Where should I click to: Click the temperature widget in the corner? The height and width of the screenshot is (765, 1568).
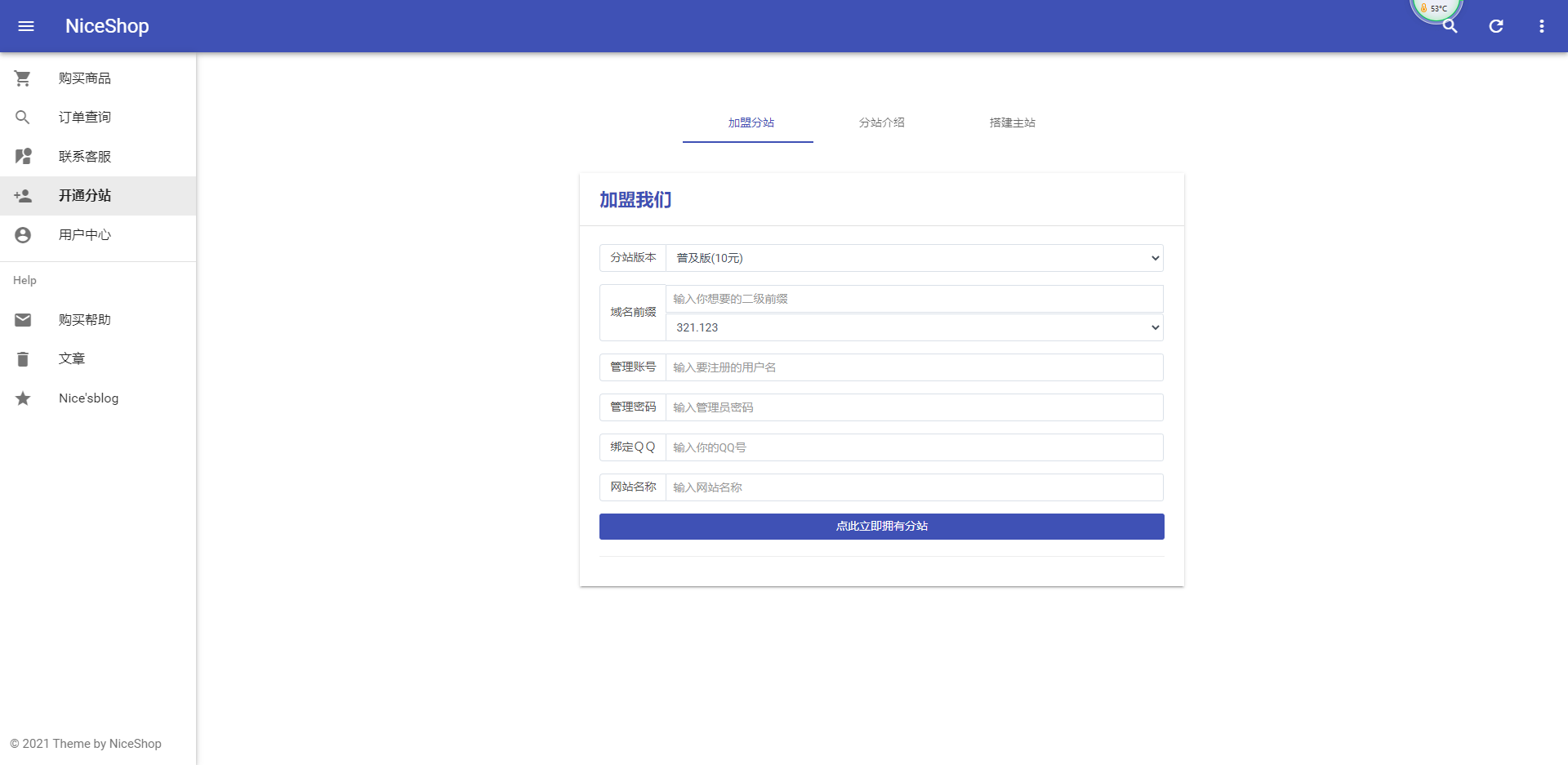tap(1435, 8)
